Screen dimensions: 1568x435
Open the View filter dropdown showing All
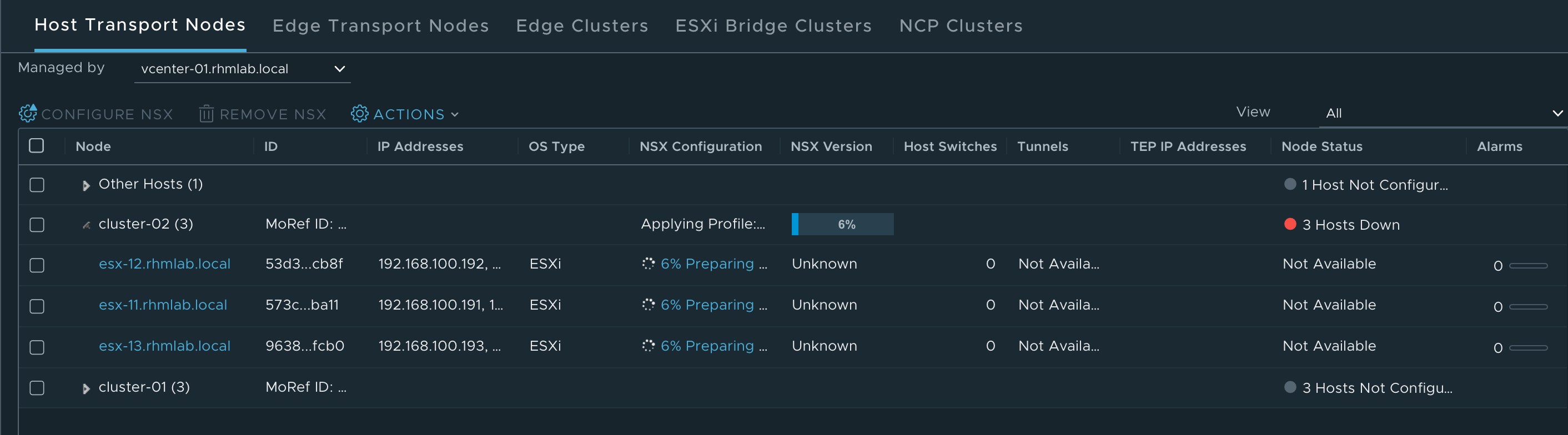[1443, 113]
